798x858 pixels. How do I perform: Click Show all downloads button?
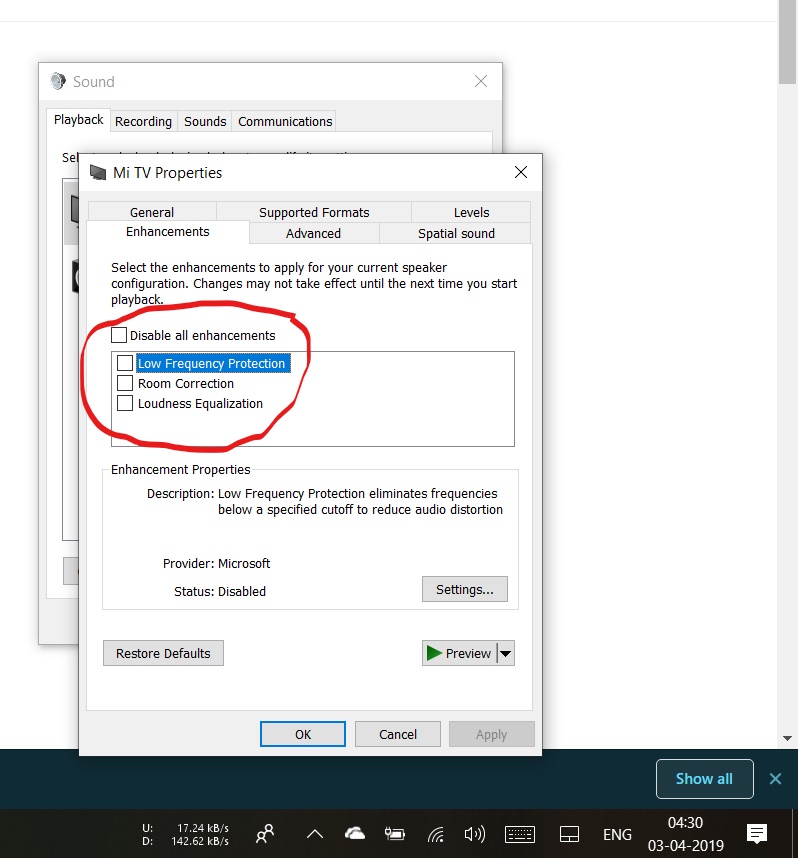(x=704, y=779)
